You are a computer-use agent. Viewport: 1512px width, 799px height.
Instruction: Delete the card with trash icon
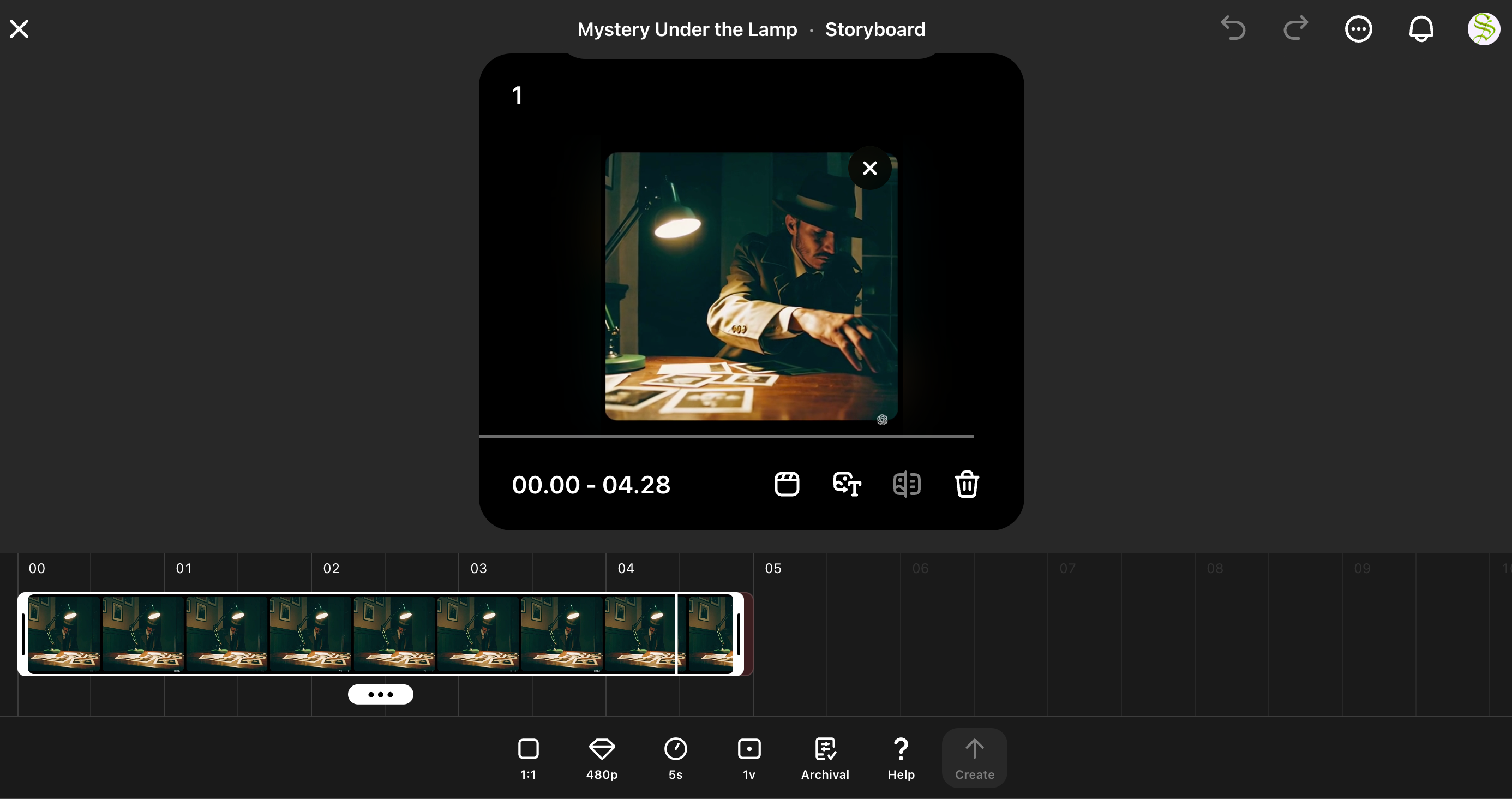click(966, 484)
